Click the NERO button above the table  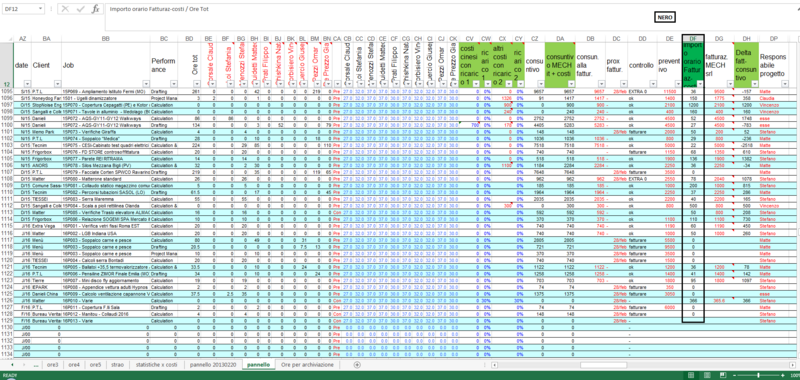click(x=664, y=17)
